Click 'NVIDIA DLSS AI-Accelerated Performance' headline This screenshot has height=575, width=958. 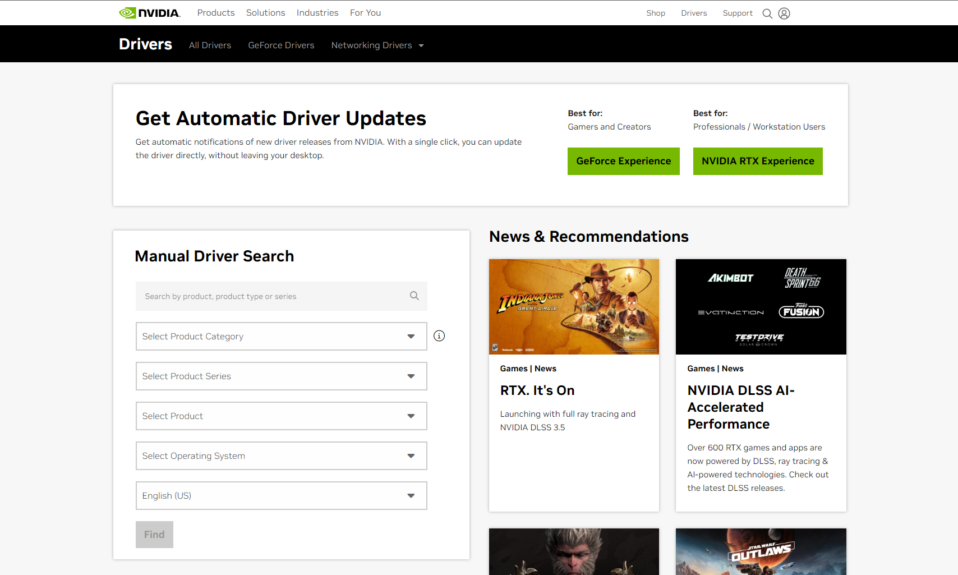pyautogui.click(x=740, y=407)
